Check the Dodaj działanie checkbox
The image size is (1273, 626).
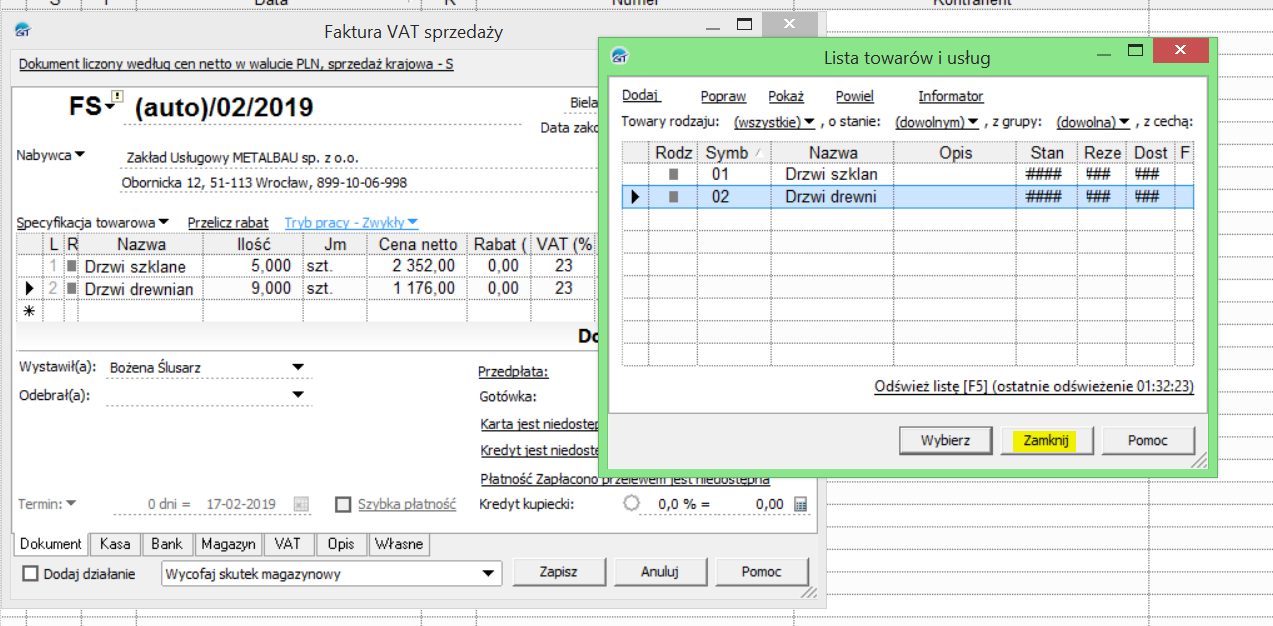(x=30, y=574)
